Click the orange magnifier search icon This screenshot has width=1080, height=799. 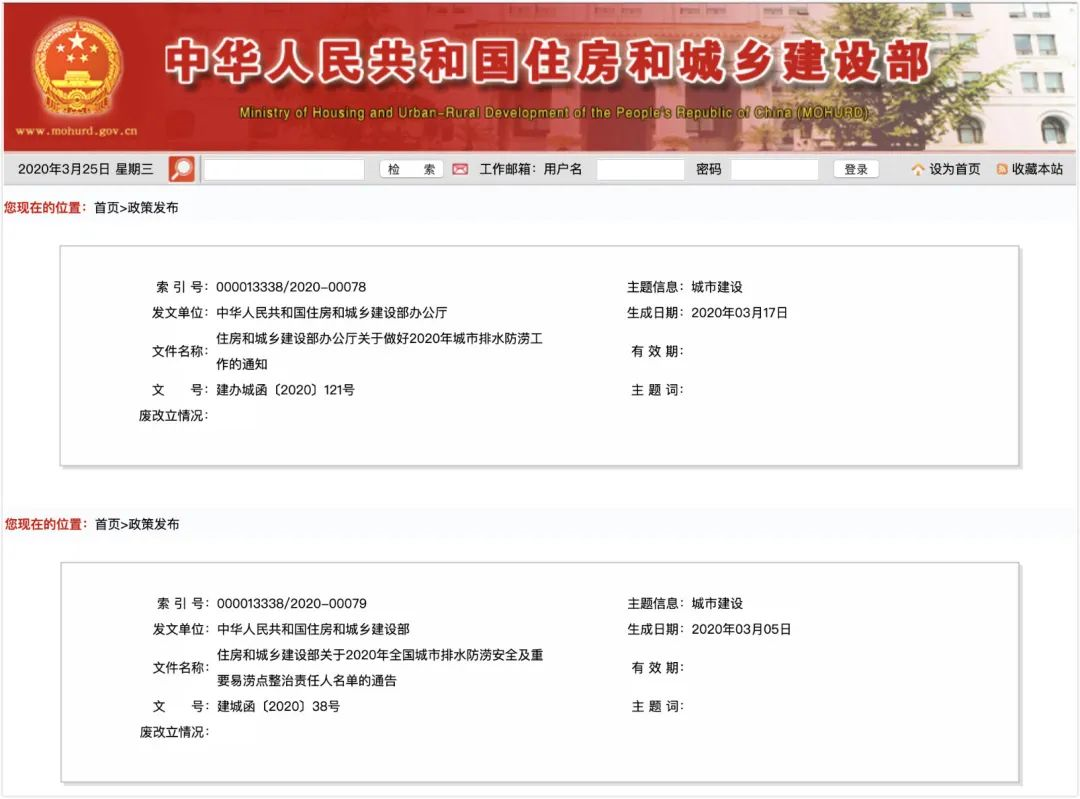pos(182,169)
